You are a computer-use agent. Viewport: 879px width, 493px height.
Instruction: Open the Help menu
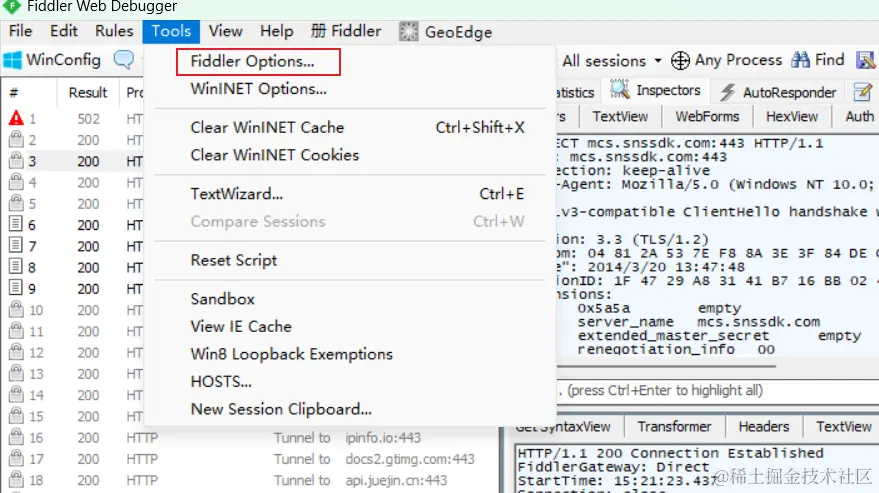(276, 31)
